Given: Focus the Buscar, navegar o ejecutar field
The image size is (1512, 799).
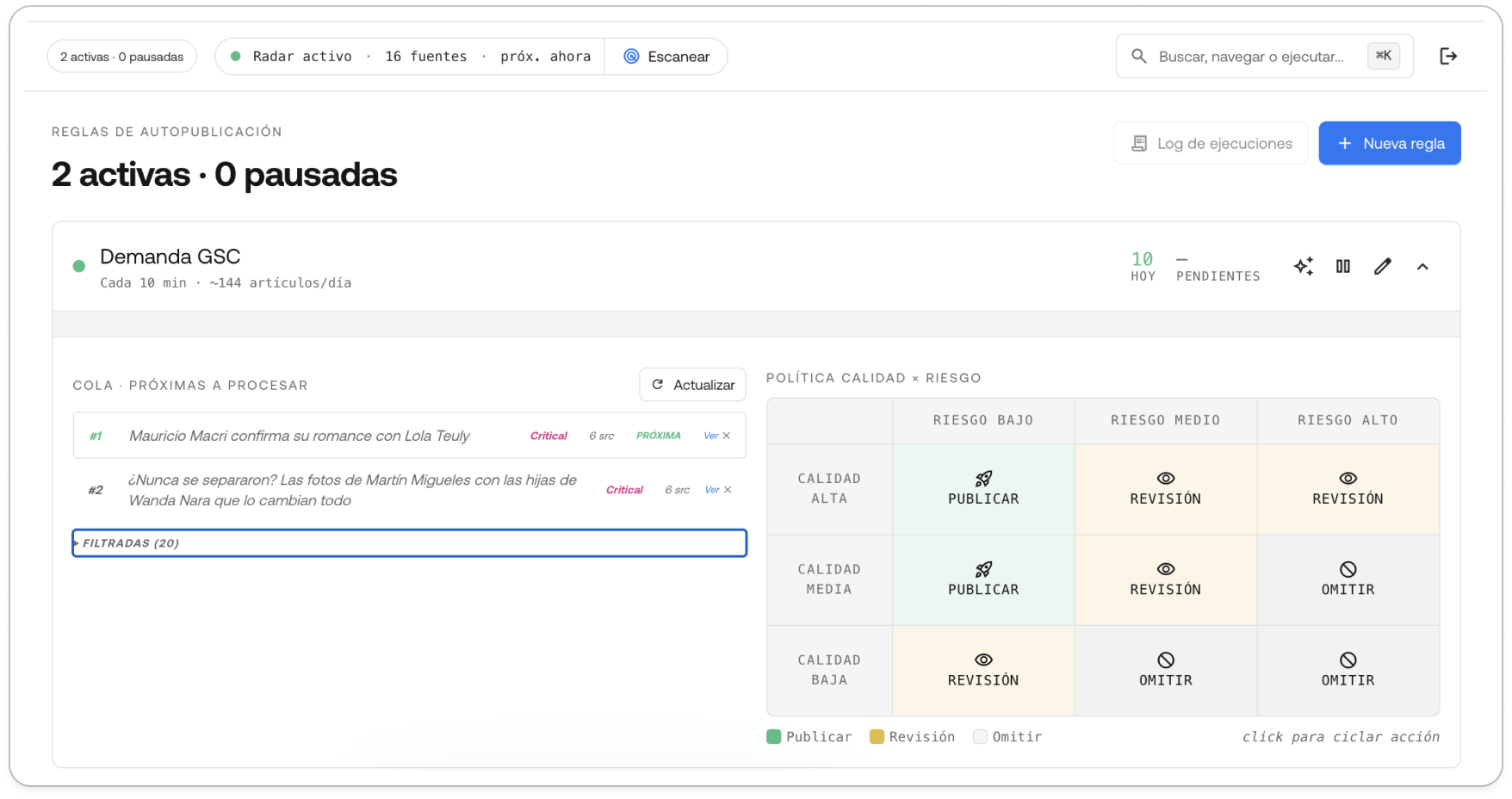Looking at the screenshot, I should click(1264, 56).
